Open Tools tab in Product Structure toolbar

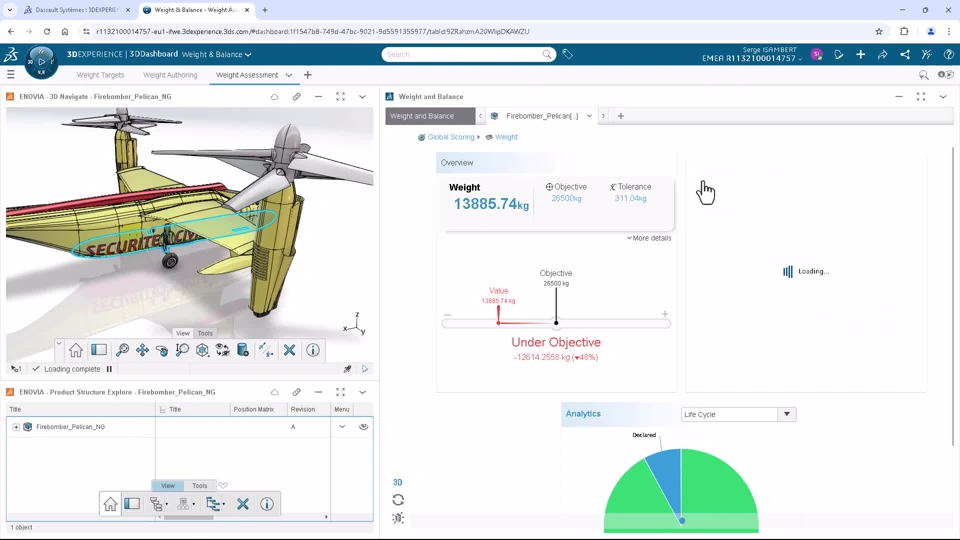point(200,486)
